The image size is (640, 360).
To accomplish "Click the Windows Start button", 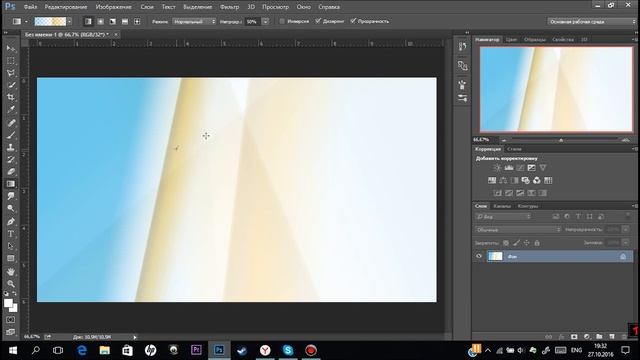I will (13, 350).
